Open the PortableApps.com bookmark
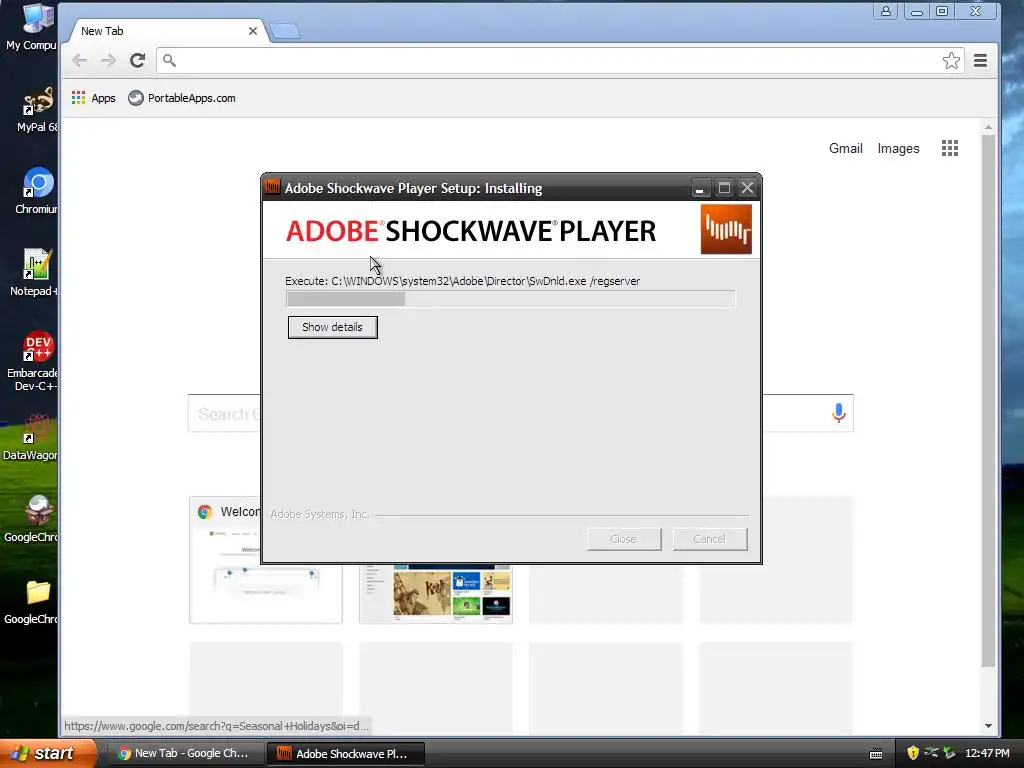 pos(182,98)
